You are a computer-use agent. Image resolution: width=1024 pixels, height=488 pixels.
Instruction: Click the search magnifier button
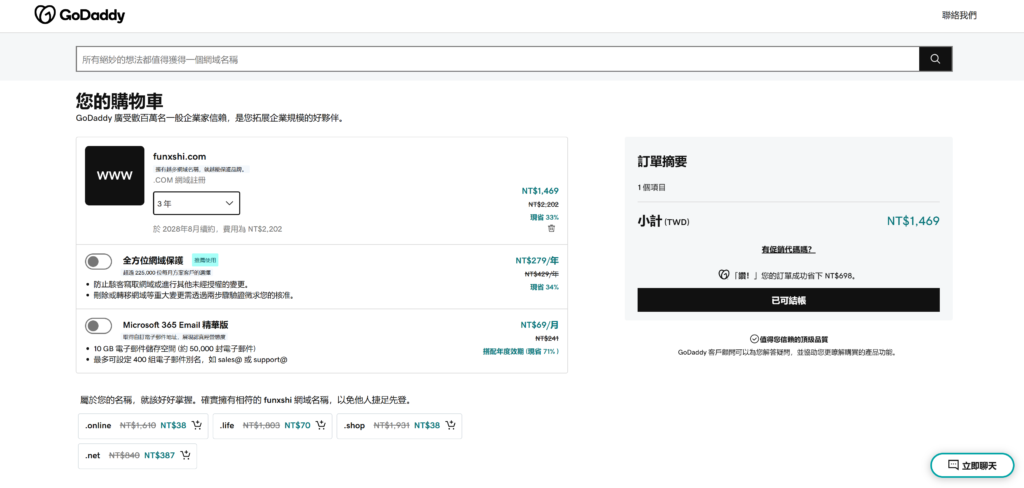tap(935, 59)
